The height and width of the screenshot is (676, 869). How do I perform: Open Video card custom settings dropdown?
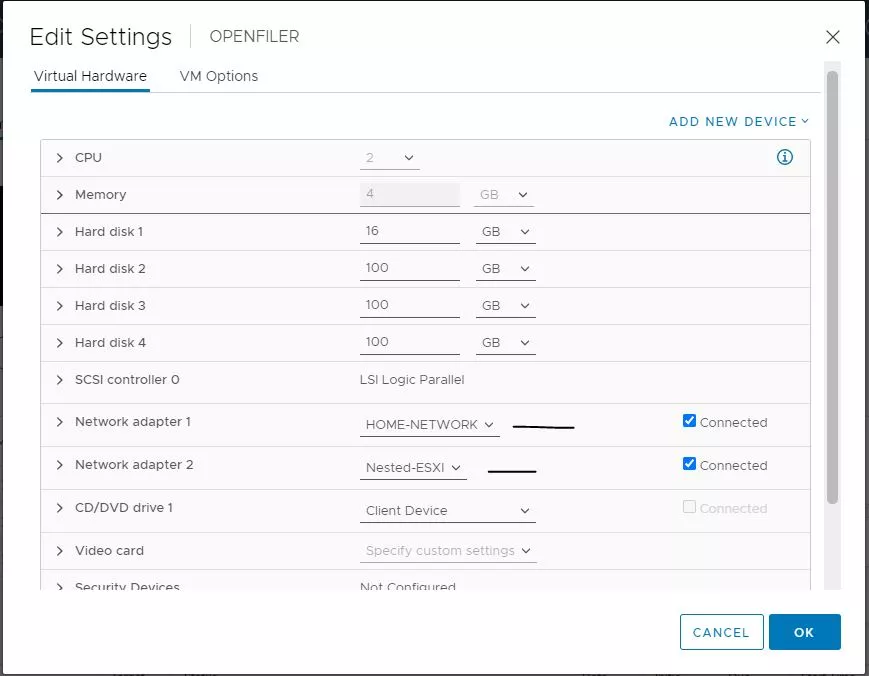(x=448, y=551)
